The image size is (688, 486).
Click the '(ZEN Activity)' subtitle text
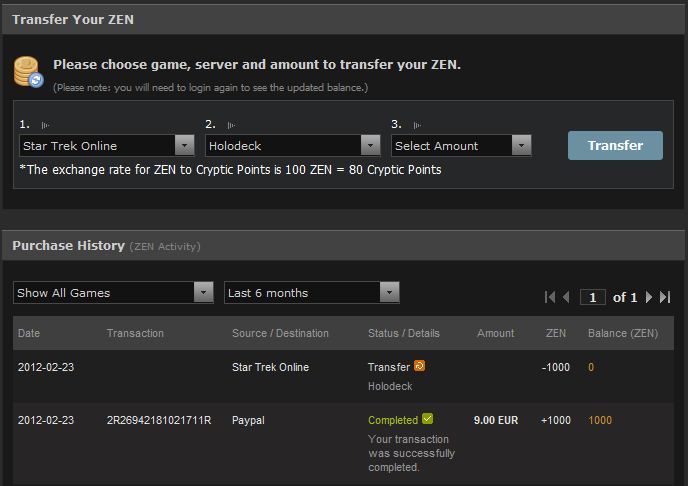[x=165, y=247]
